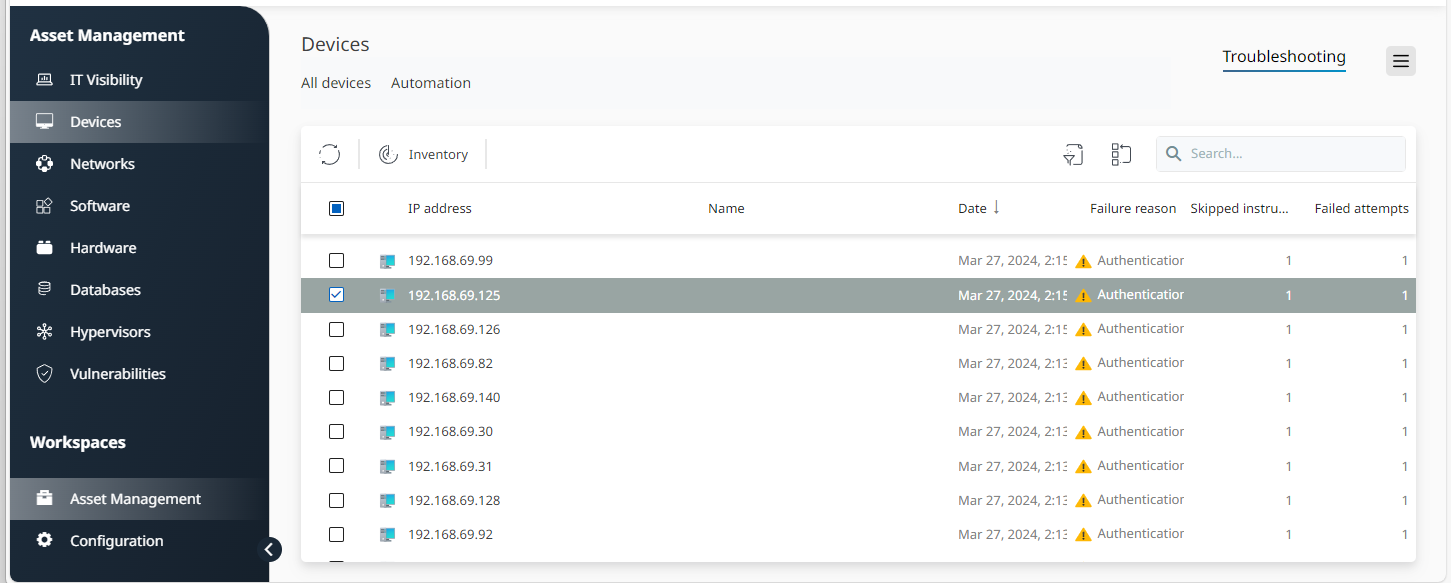Collapse the sidebar with the chevron arrow
Viewport: 1451px width, 583px height.
tap(270, 549)
